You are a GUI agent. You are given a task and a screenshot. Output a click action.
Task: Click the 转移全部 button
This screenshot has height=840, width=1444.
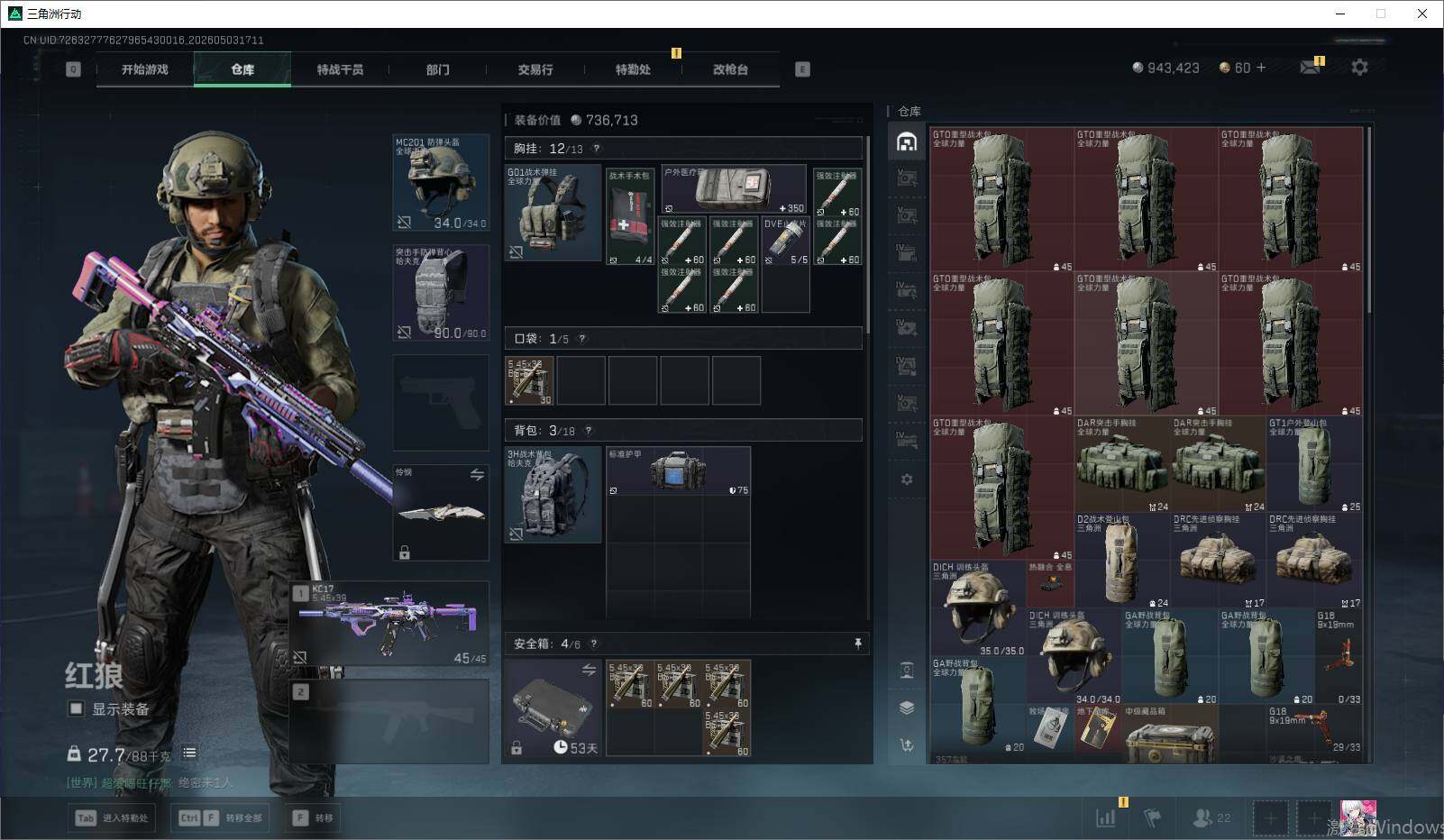coord(222,817)
